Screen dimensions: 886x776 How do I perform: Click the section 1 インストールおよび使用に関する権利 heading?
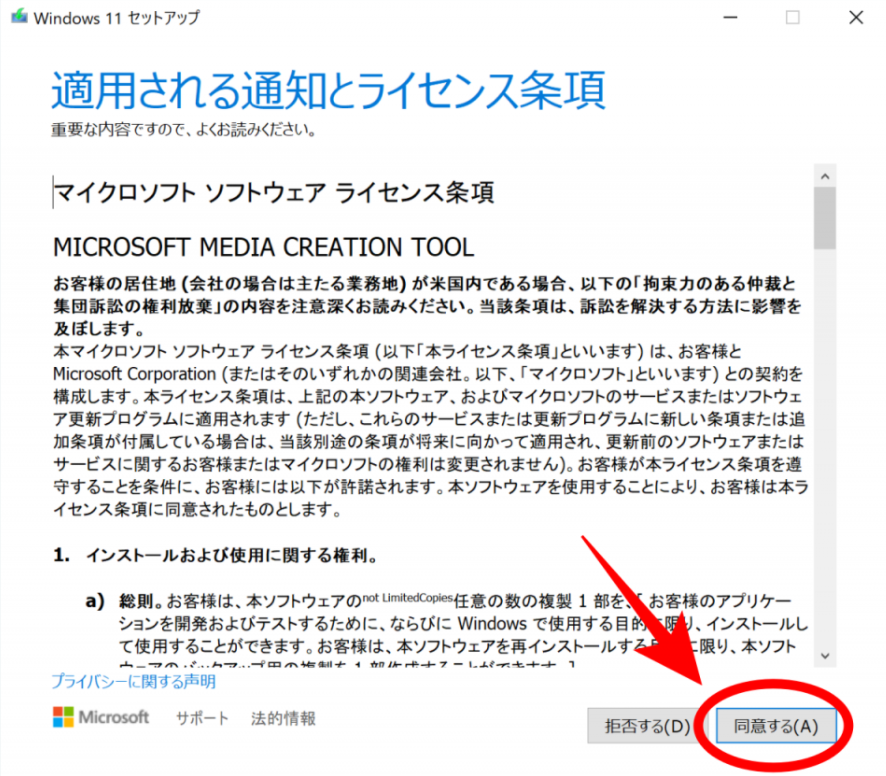[215, 555]
